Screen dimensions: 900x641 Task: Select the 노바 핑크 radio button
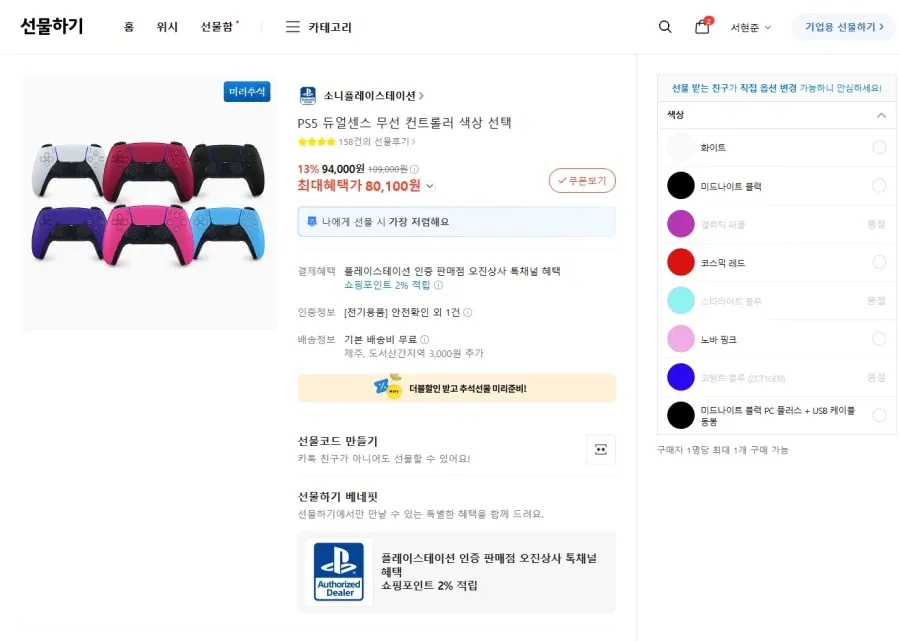[x=879, y=339]
